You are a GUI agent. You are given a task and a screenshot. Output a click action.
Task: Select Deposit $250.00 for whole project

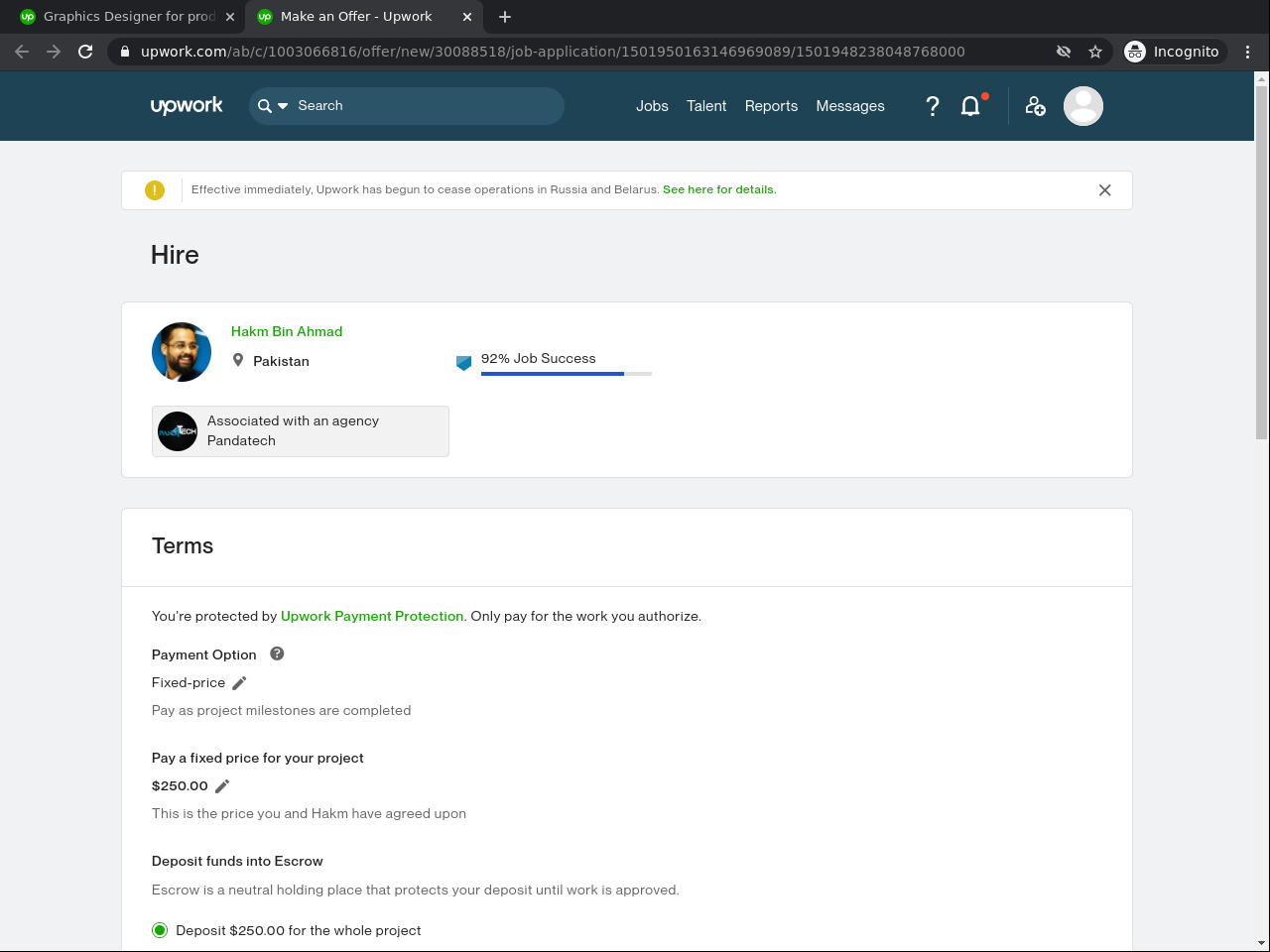click(x=160, y=930)
